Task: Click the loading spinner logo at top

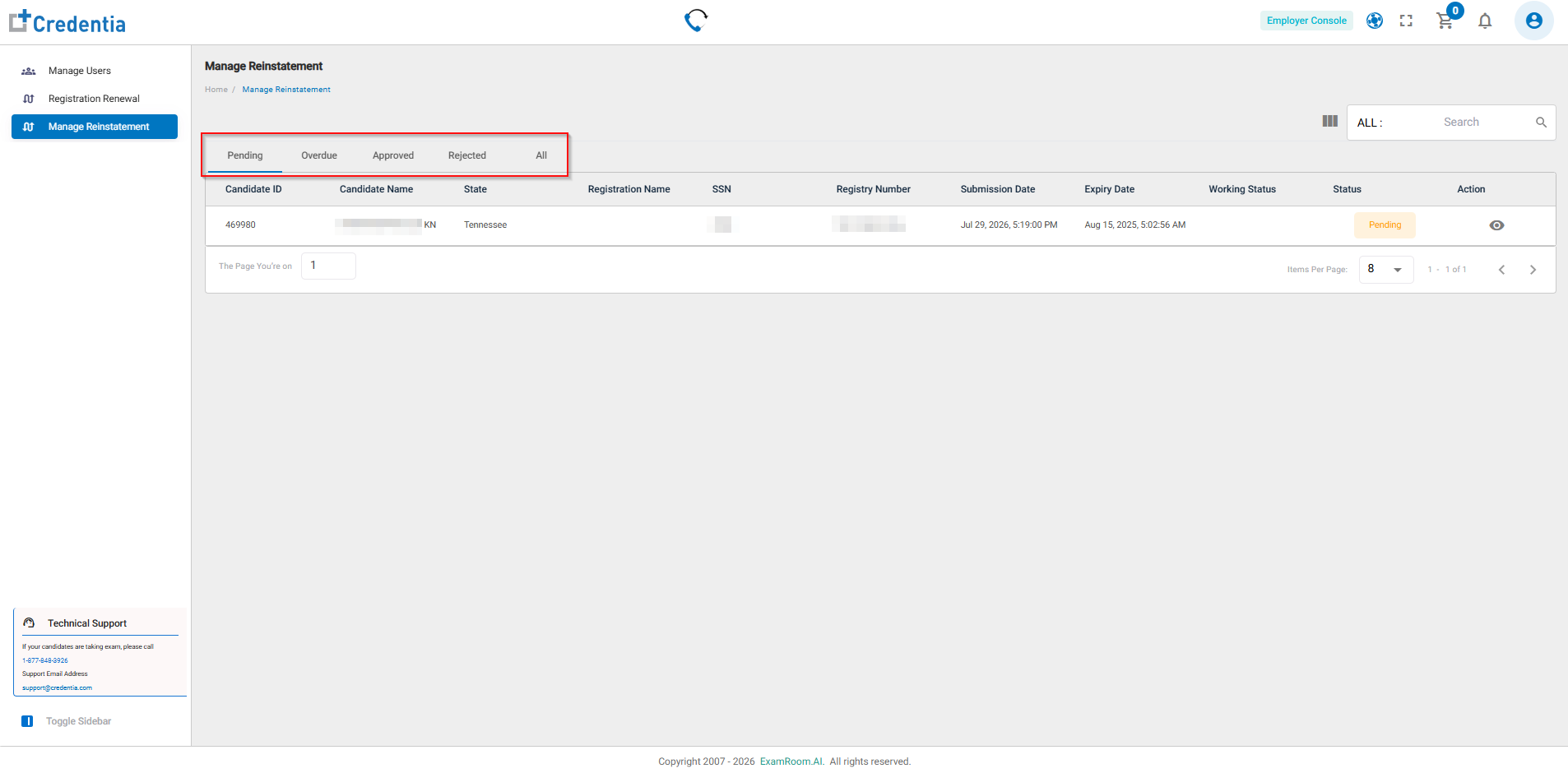Action: click(696, 20)
